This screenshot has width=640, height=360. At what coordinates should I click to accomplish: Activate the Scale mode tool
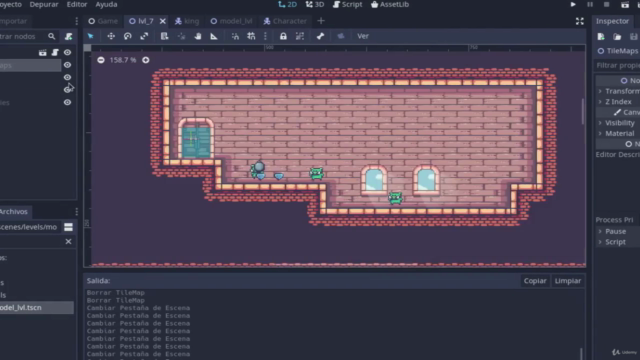(144, 36)
